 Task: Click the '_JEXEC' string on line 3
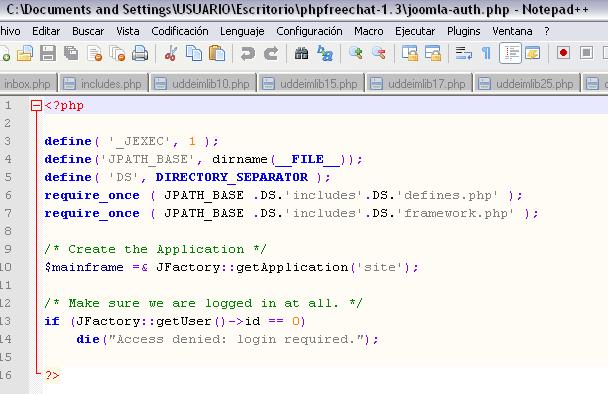pyautogui.click(x=139, y=141)
